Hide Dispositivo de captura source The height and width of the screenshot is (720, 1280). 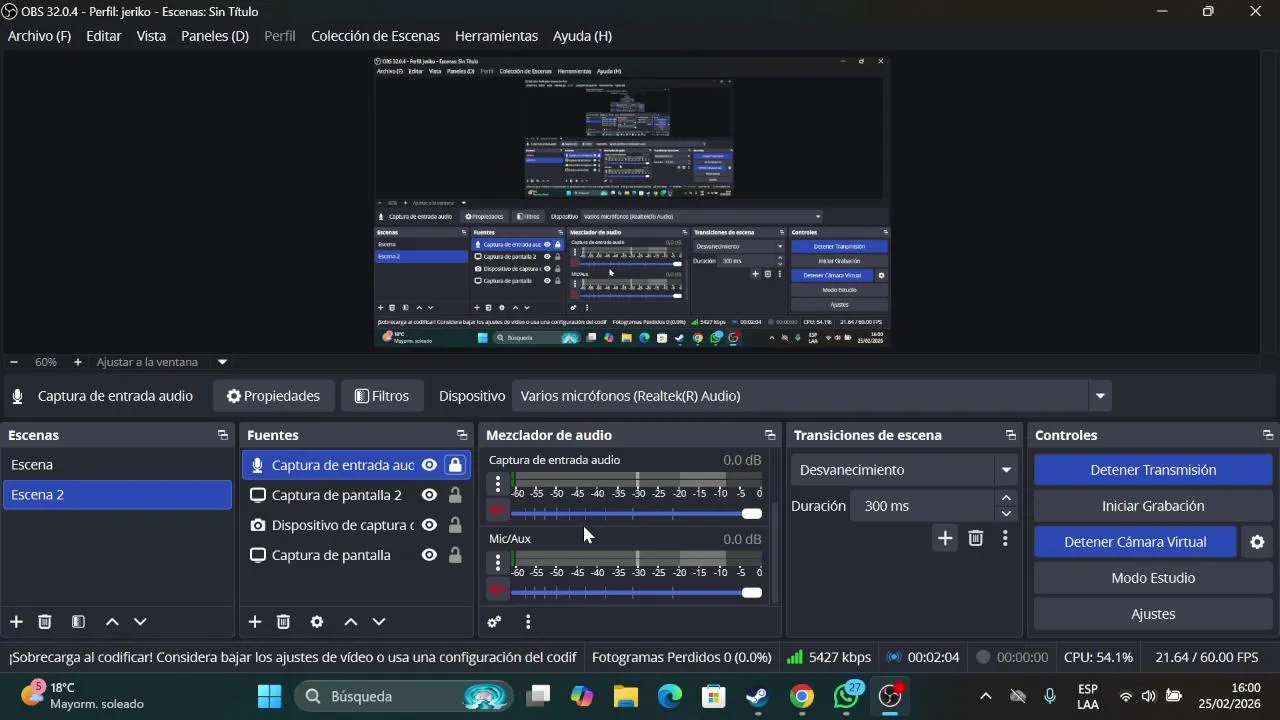tap(429, 525)
